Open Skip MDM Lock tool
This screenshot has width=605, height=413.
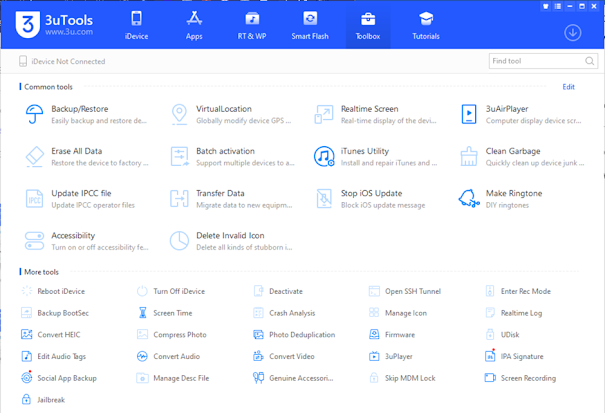[x=402, y=378]
